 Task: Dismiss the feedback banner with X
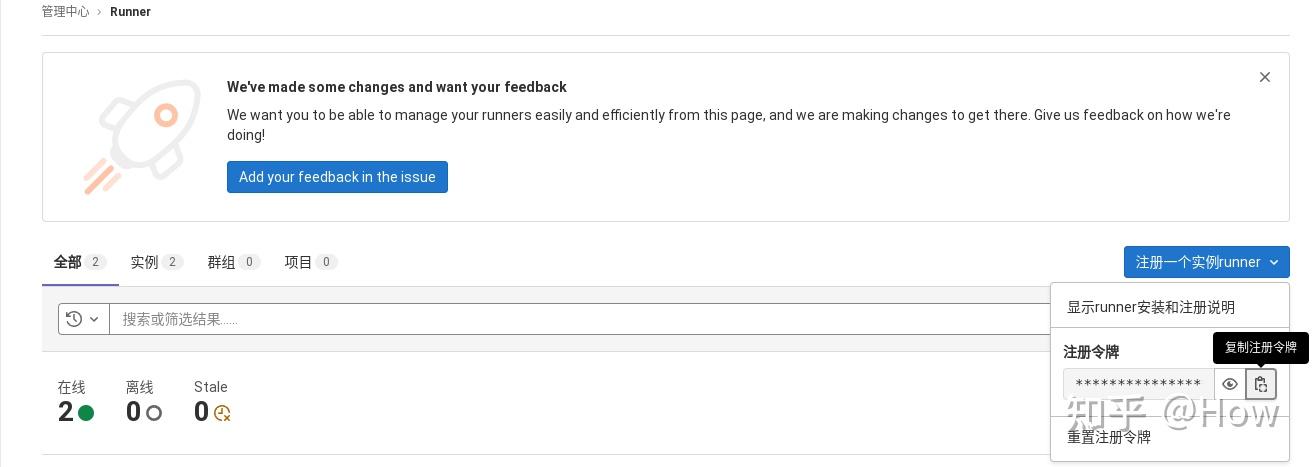tap(1265, 77)
